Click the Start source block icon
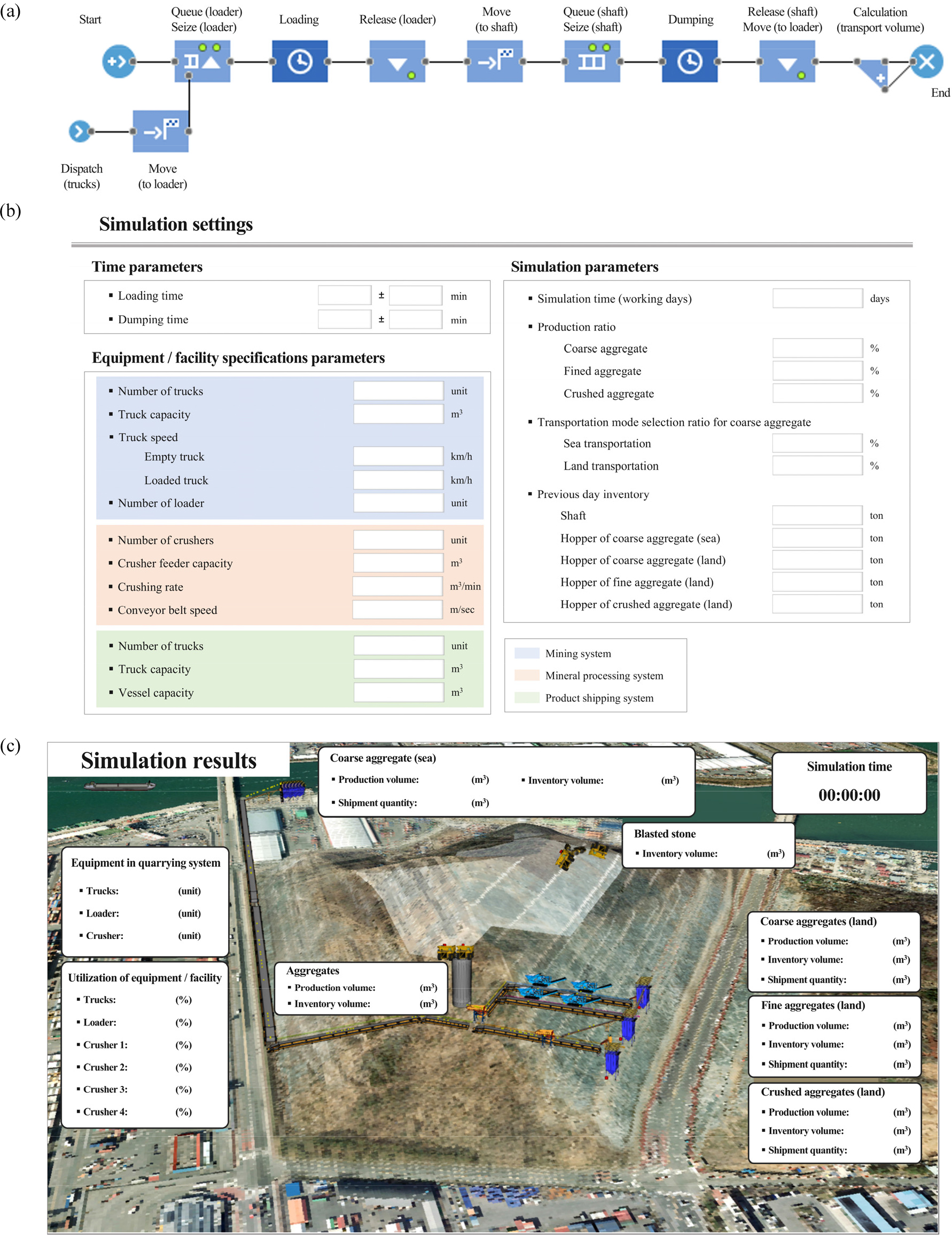Image resolution: width=952 pixels, height=1235 pixels. [x=118, y=61]
